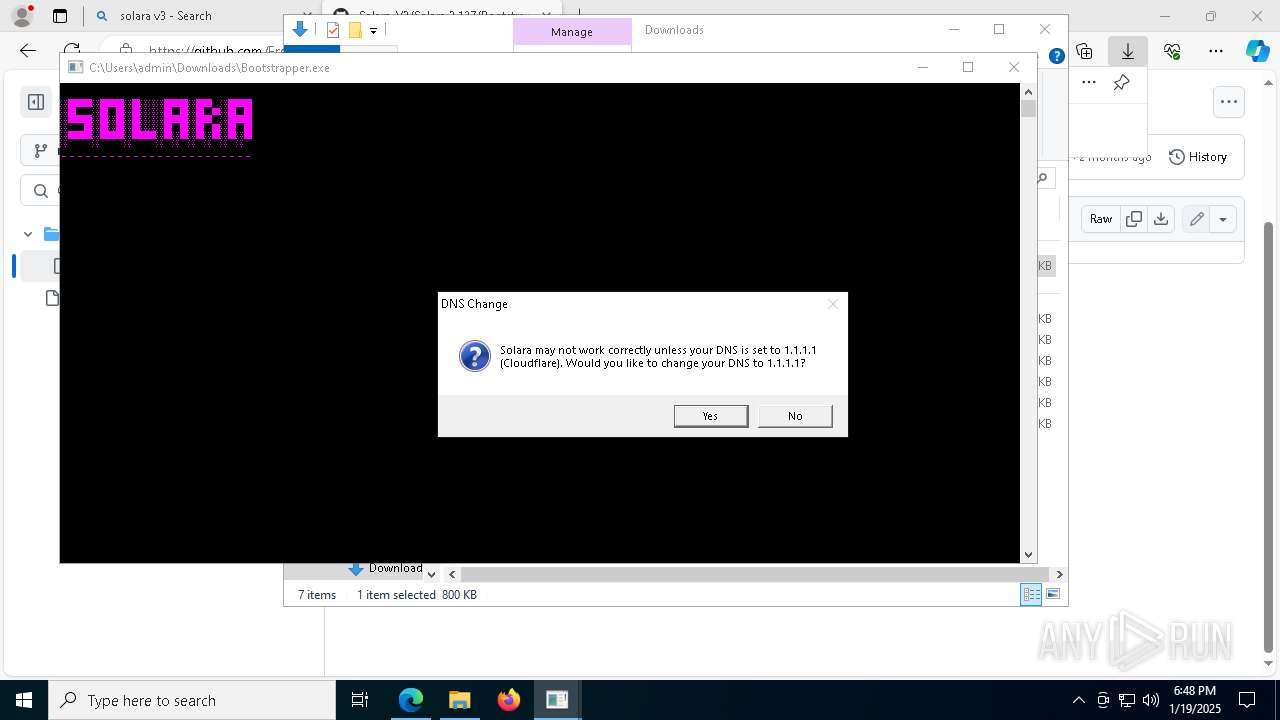
Task: Click '7 items' in Explorer status bar
Action: pyautogui.click(x=317, y=595)
